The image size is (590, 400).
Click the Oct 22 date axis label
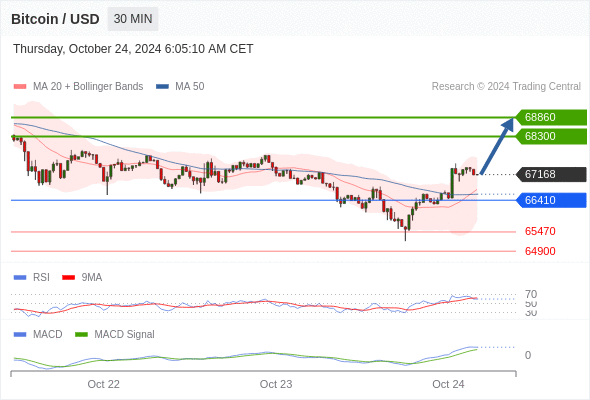click(103, 384)
